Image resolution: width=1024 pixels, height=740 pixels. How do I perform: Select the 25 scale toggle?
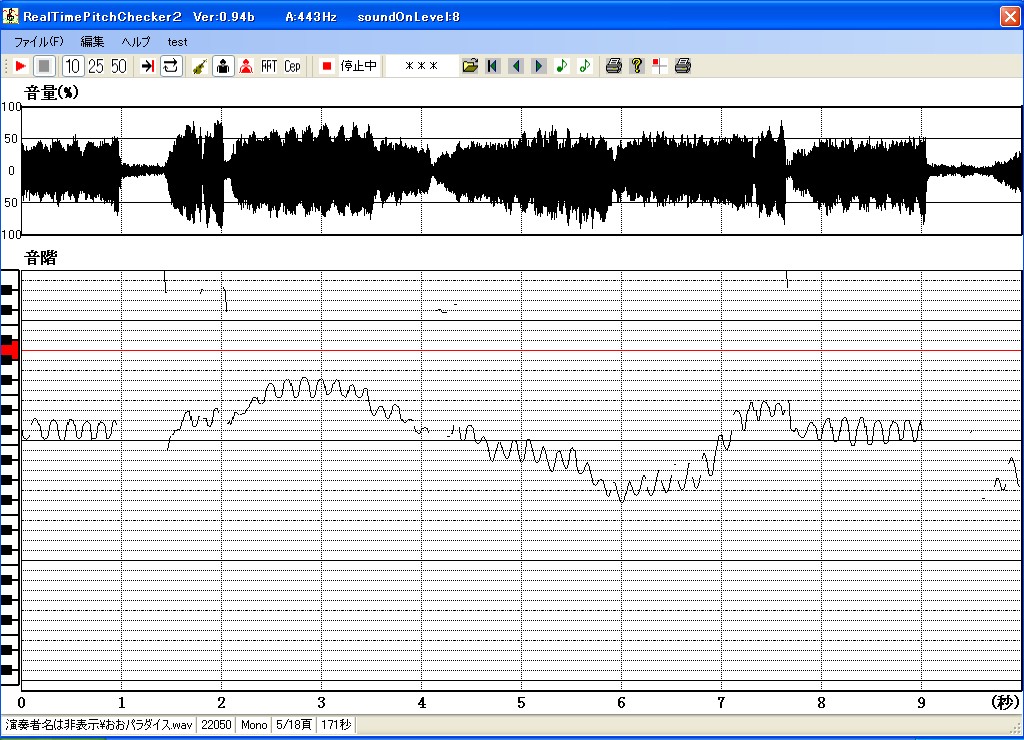click(95, 66)
